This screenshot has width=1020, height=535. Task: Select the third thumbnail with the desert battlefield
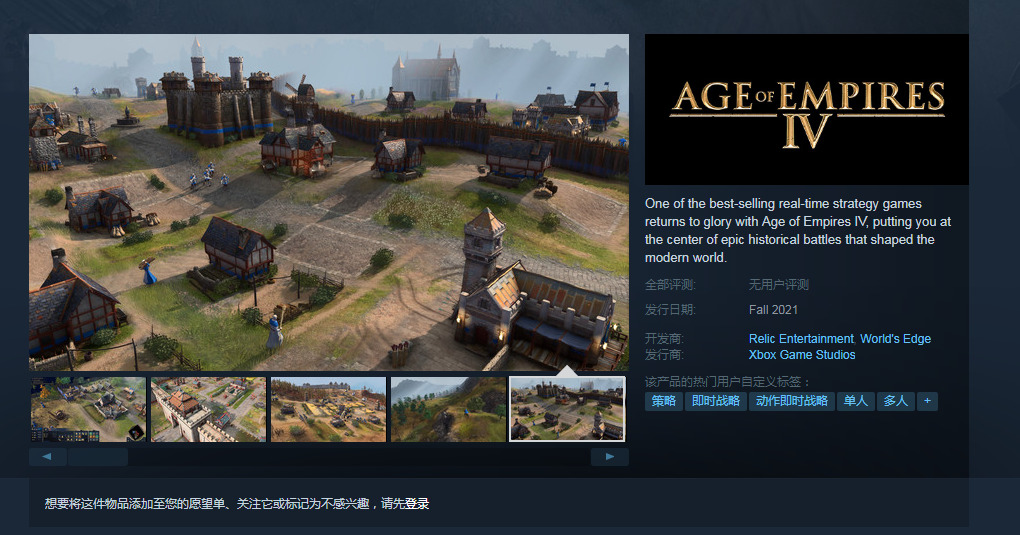click(x=329, y=409)
